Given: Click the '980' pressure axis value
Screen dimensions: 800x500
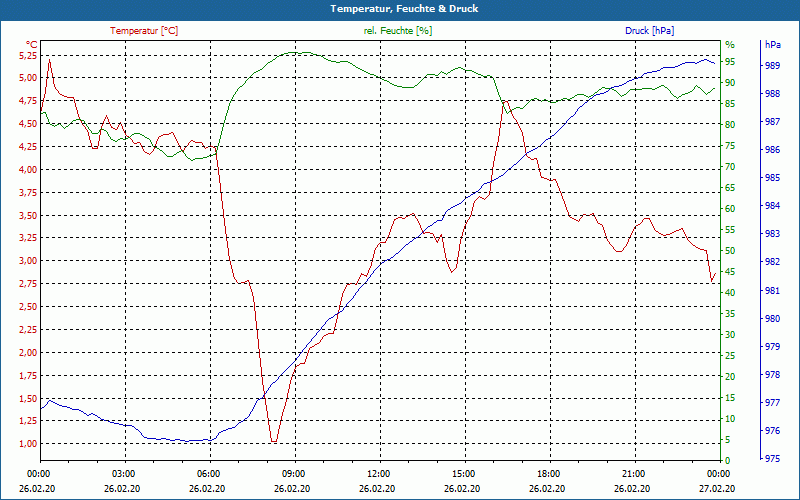Looking at the screenshot, I should 772,319.
